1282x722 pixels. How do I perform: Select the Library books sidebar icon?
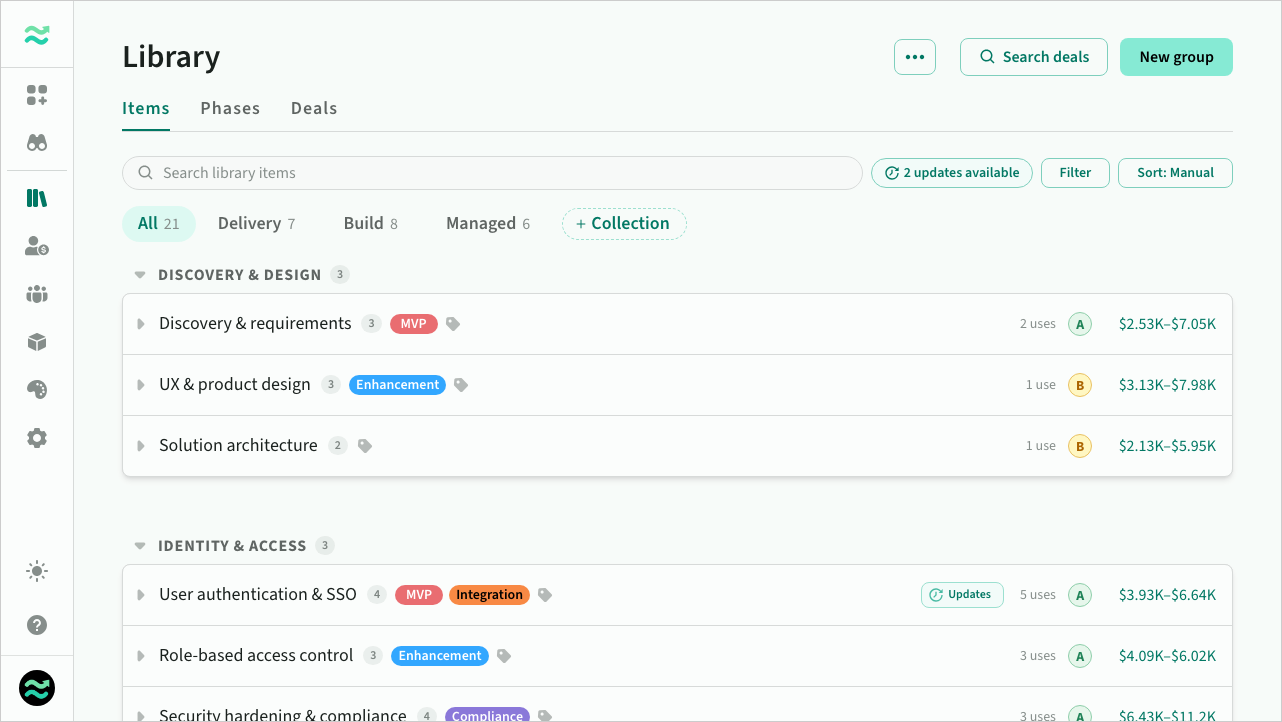pos(37,198)
